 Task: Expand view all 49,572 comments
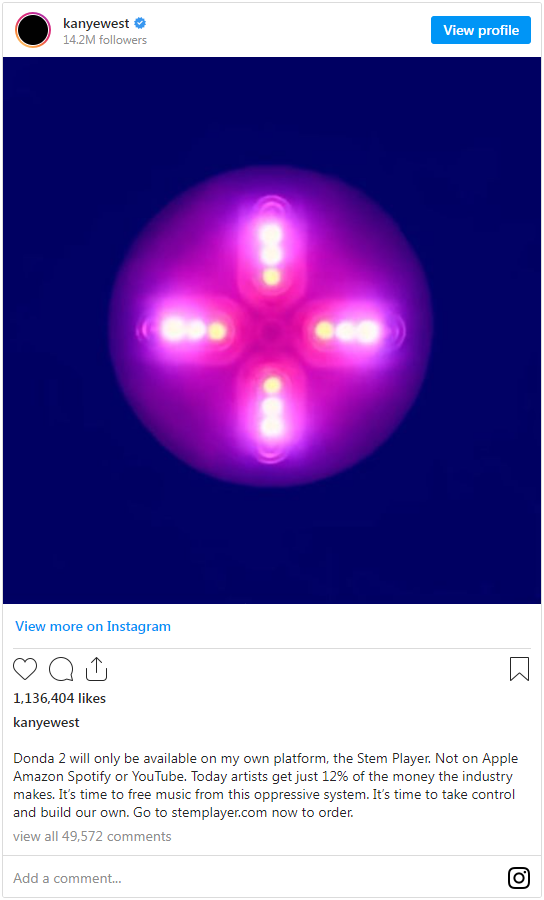(x=92, y=836)
